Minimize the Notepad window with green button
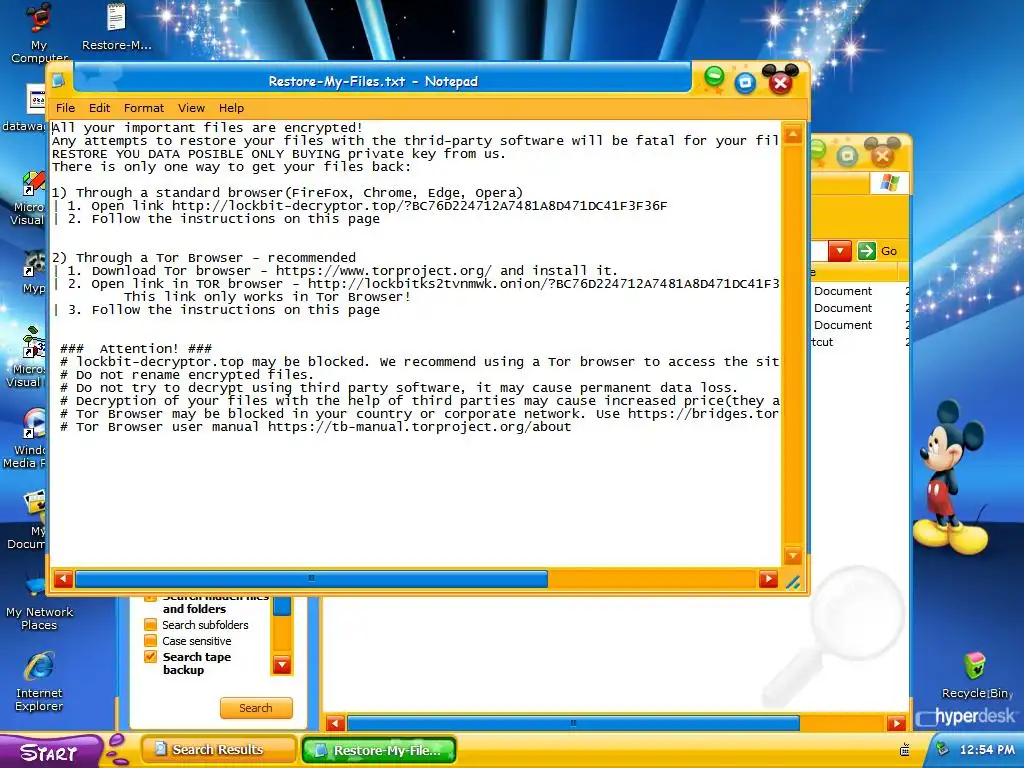Image resolution: width=1024 pixels, height=768 pixels. (x=714, y=77)
